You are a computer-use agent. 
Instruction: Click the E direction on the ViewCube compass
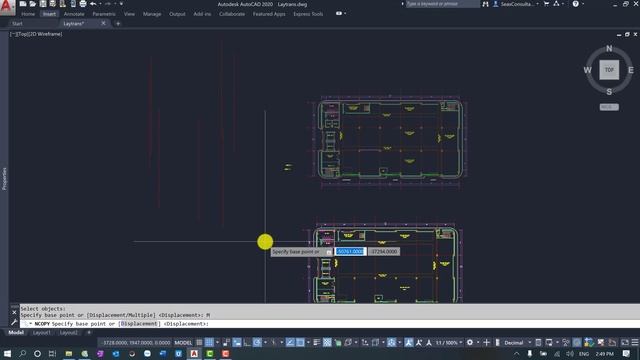(631, 70)
